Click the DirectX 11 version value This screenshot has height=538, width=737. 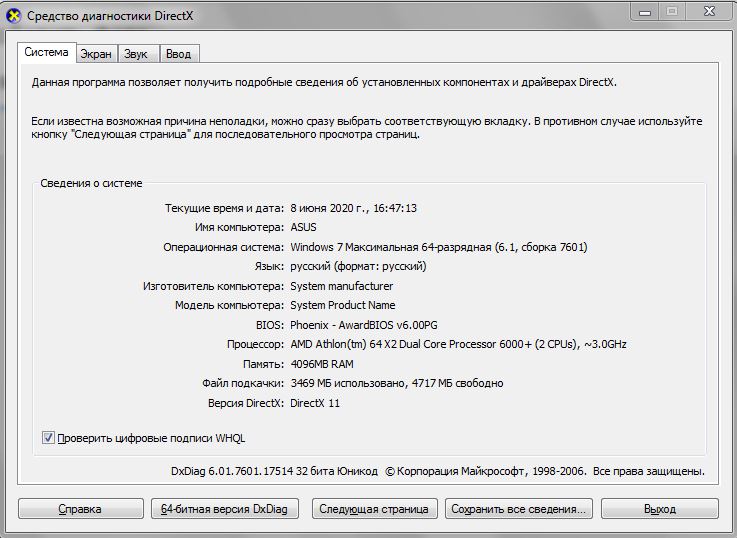(x=315, y=403)
